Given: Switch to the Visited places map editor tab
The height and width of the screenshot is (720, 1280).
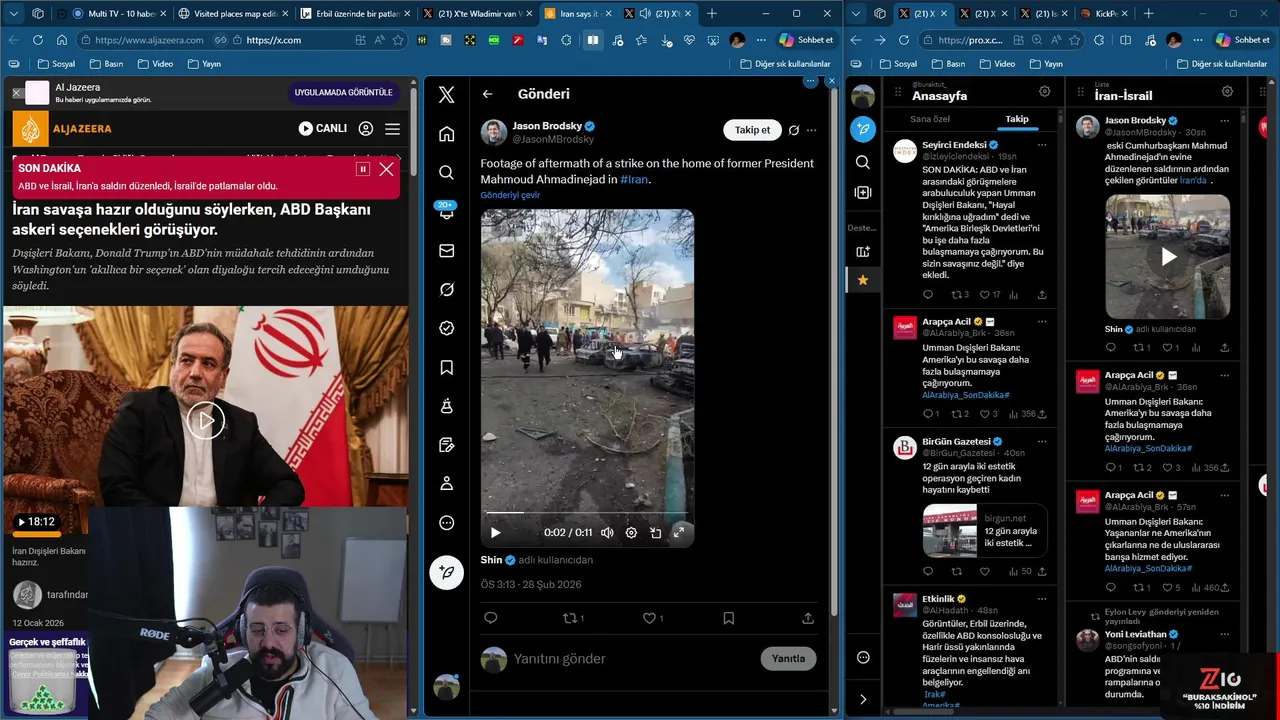Looking at the screenshot, I should point(232,14).
